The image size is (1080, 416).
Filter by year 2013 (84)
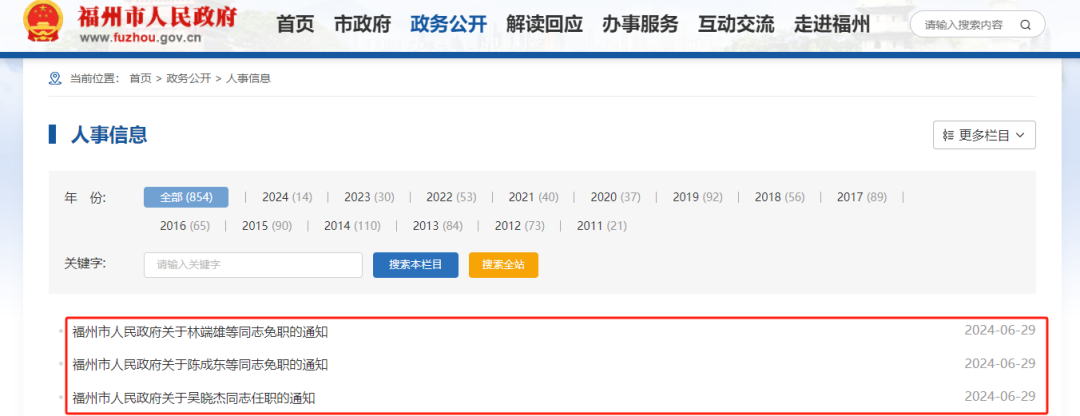(437, 226)
